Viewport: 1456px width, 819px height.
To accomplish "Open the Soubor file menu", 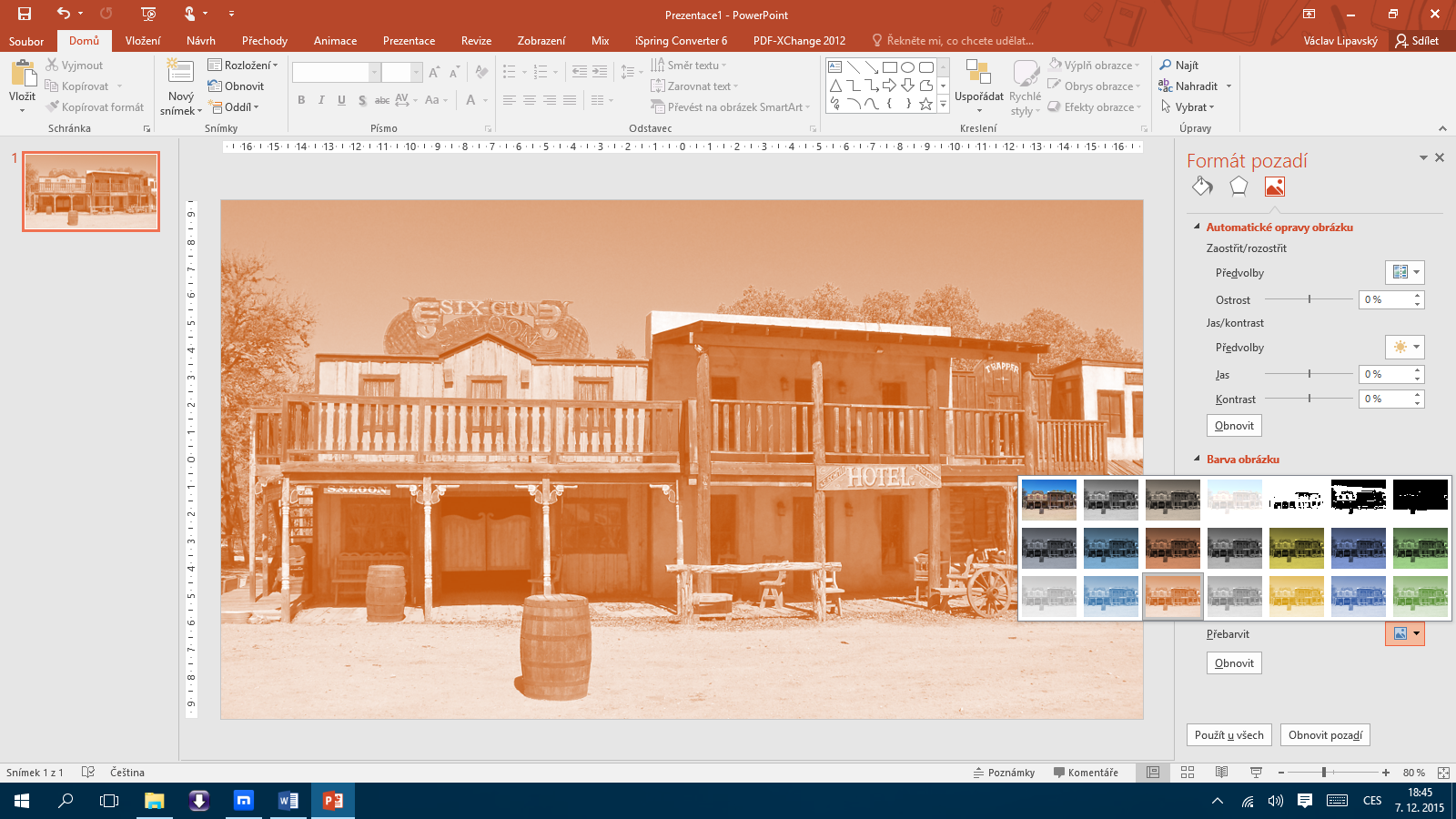I will coord(26,41).
